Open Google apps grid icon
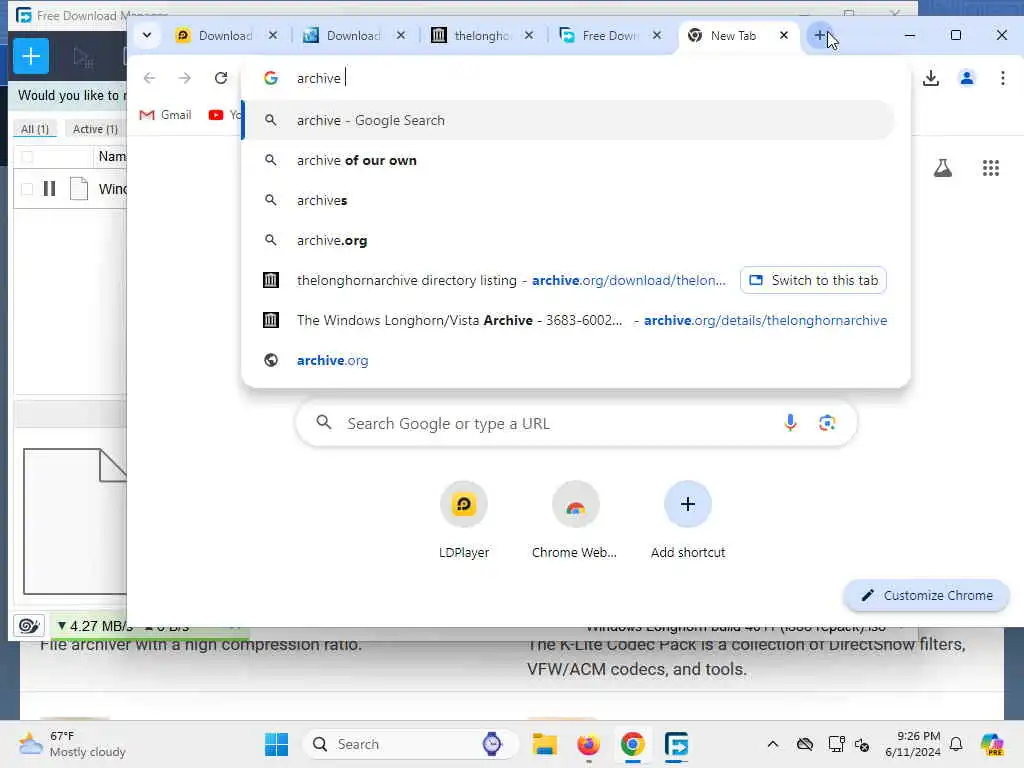This screenshot has height=768, width=1024. tap(991, 168)
